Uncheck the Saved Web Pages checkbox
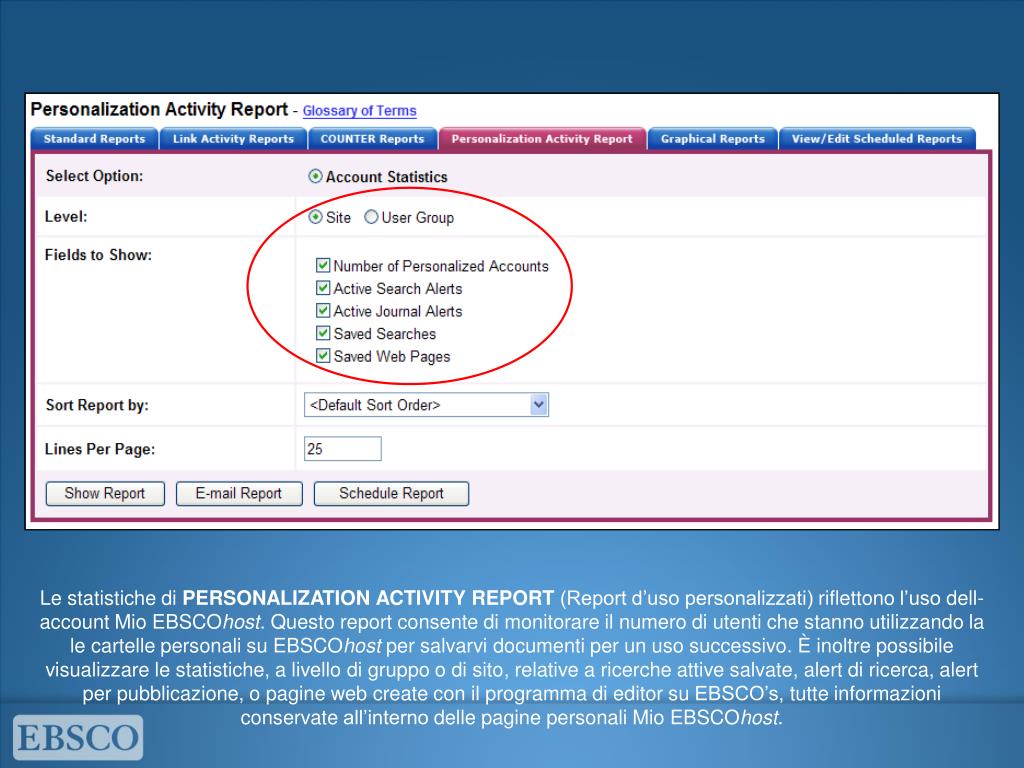Image resolution: width=1024 pixels, height=768 pixels. [323, 355]
